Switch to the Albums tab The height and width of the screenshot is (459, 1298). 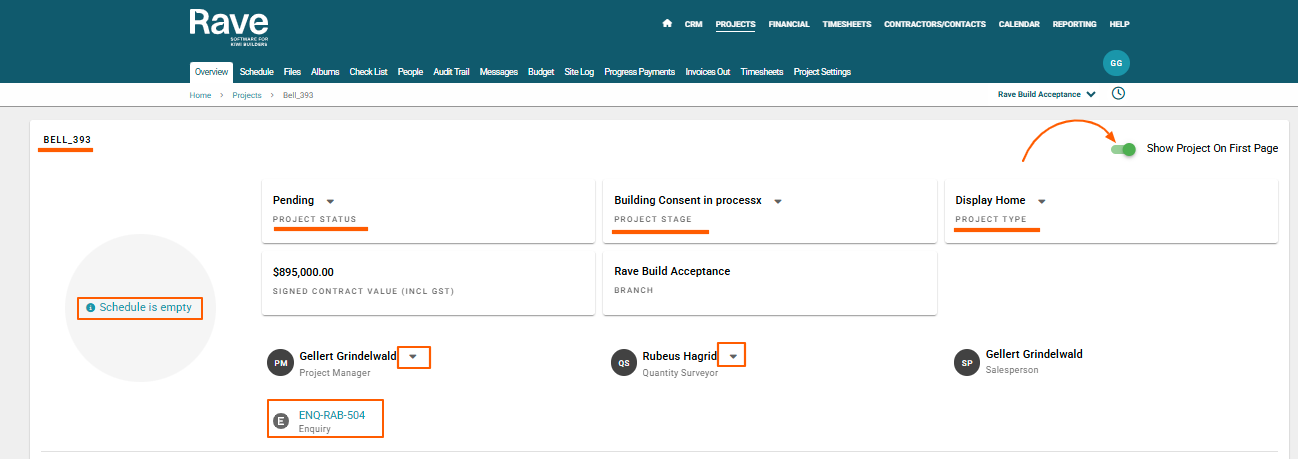coord(325,72)
